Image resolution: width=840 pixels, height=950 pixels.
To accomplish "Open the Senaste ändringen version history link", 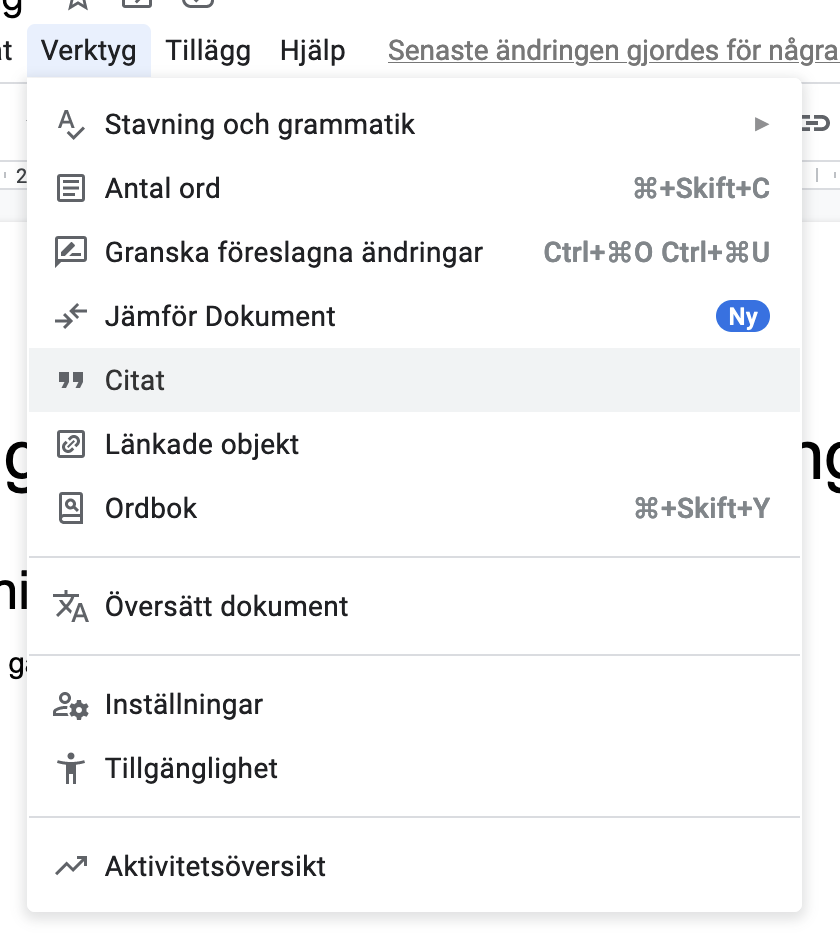I will pos(613,50).
